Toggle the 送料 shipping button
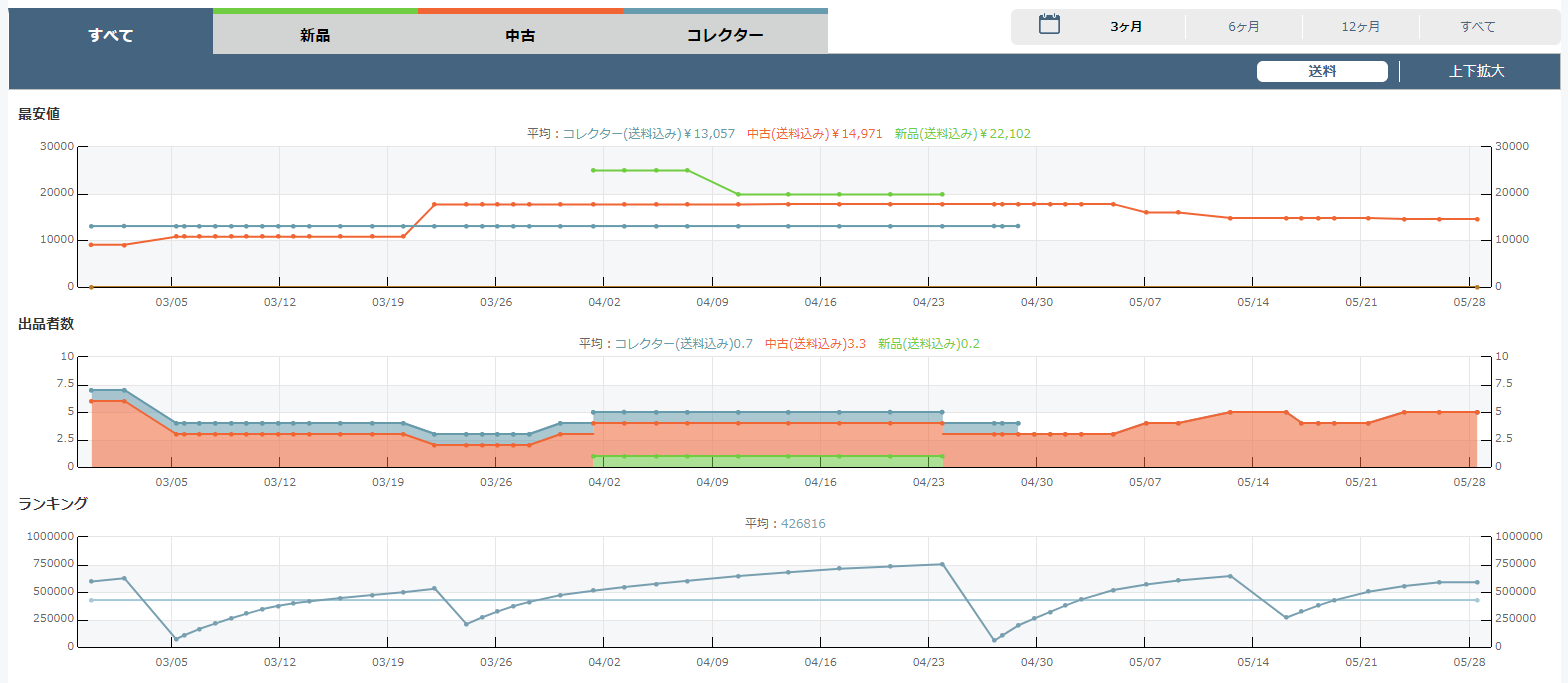The height and width of the screenshot is (683, 1568). pyautogui.click(x=1322, y=71)
